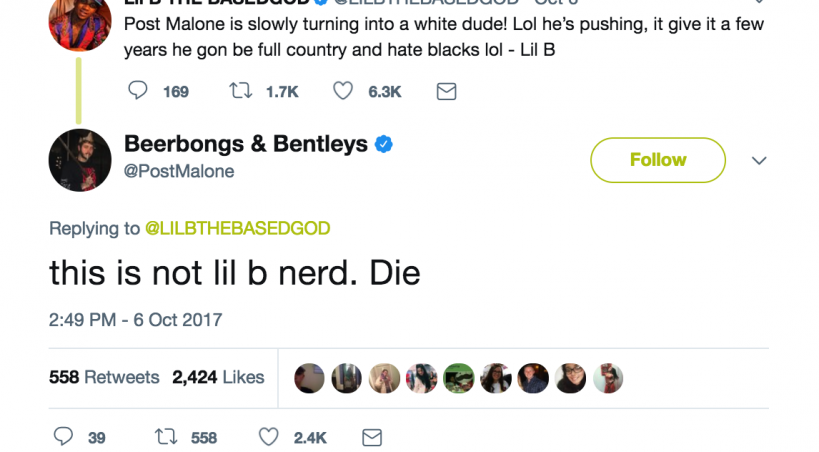This screenshot has height=452, width=819.
Task: Open the @PostMalone handle link
Action: [179, 171]
